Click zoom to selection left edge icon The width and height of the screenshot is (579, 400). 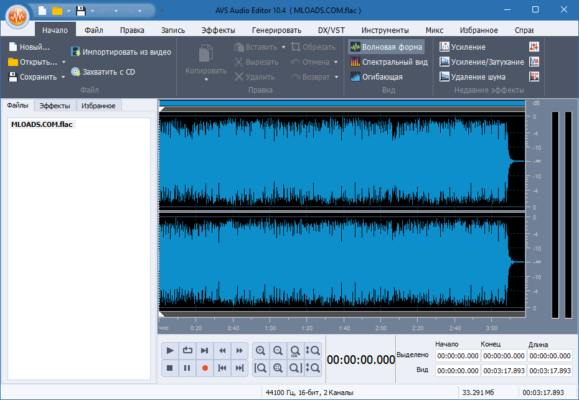(x=261, y=368)
